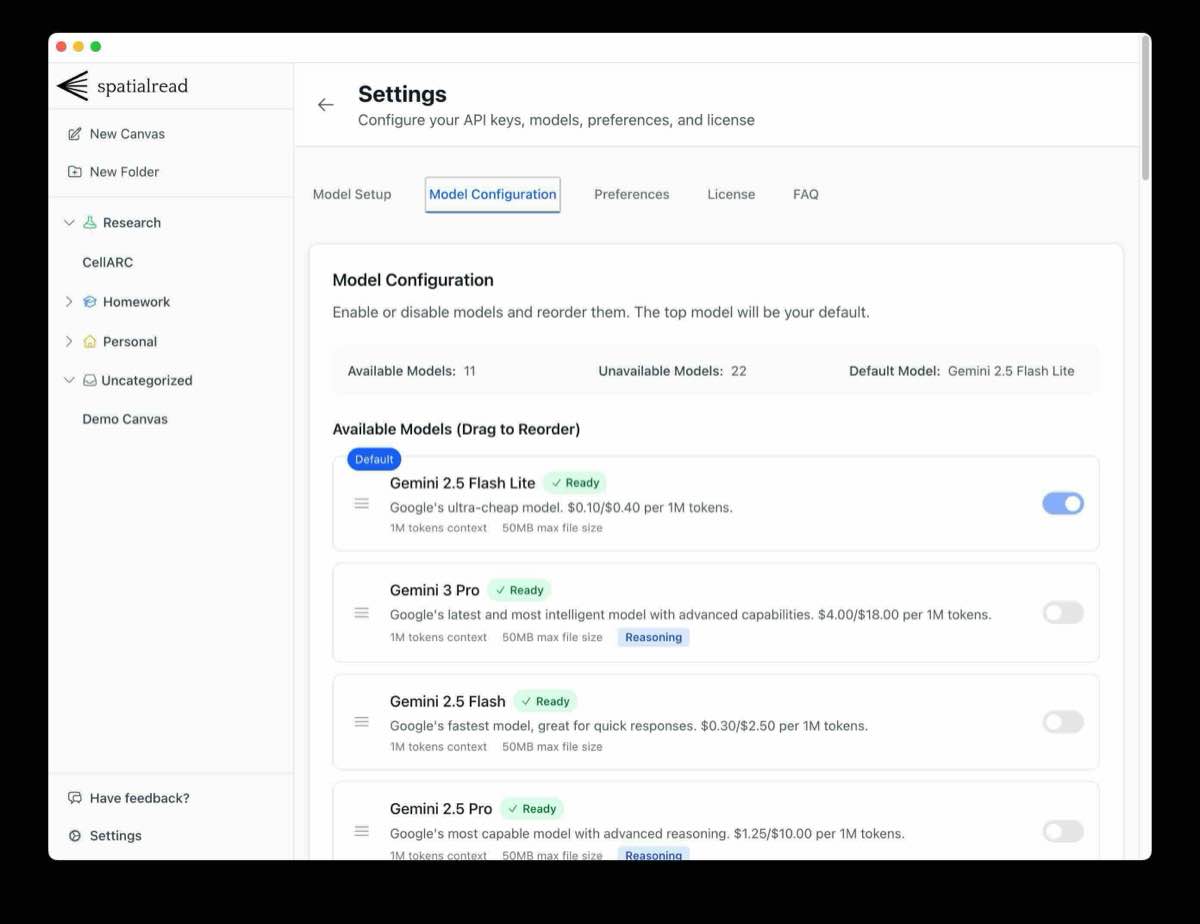Open the Preferences tab
The width and height of the screenshot is (1200, 924).
632,195
